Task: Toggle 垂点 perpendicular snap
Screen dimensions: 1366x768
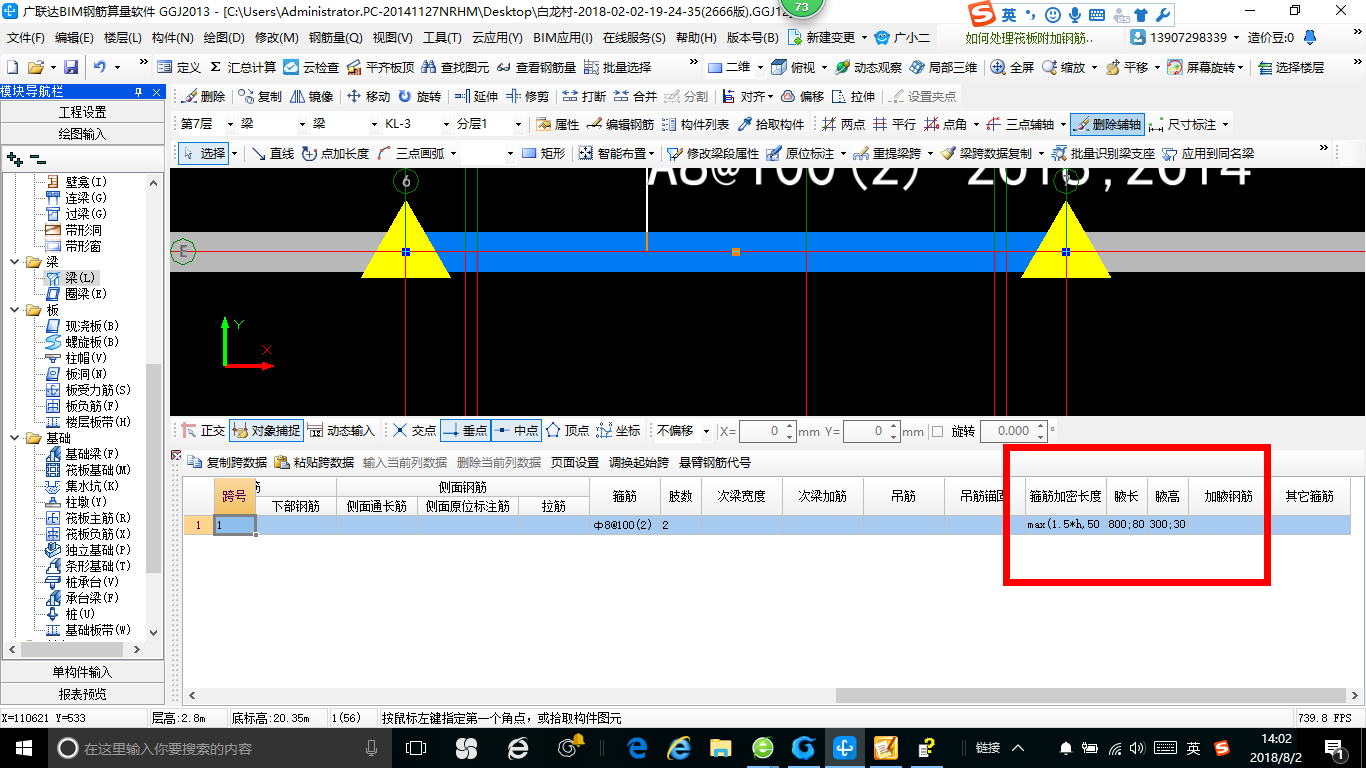Action: click(x=465, y=431)
